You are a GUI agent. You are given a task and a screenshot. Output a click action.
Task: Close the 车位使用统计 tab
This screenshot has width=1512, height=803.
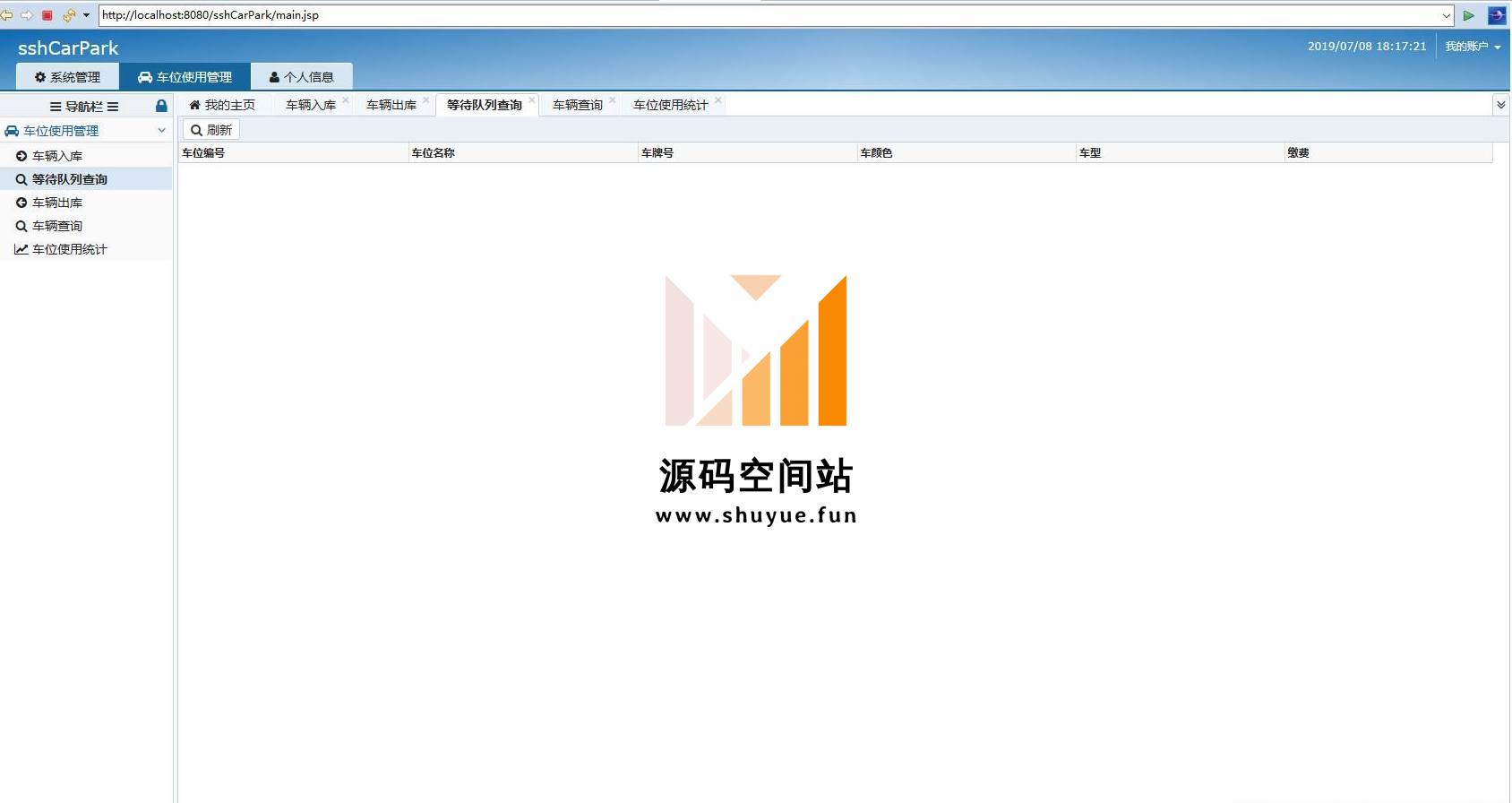(718, 100)
